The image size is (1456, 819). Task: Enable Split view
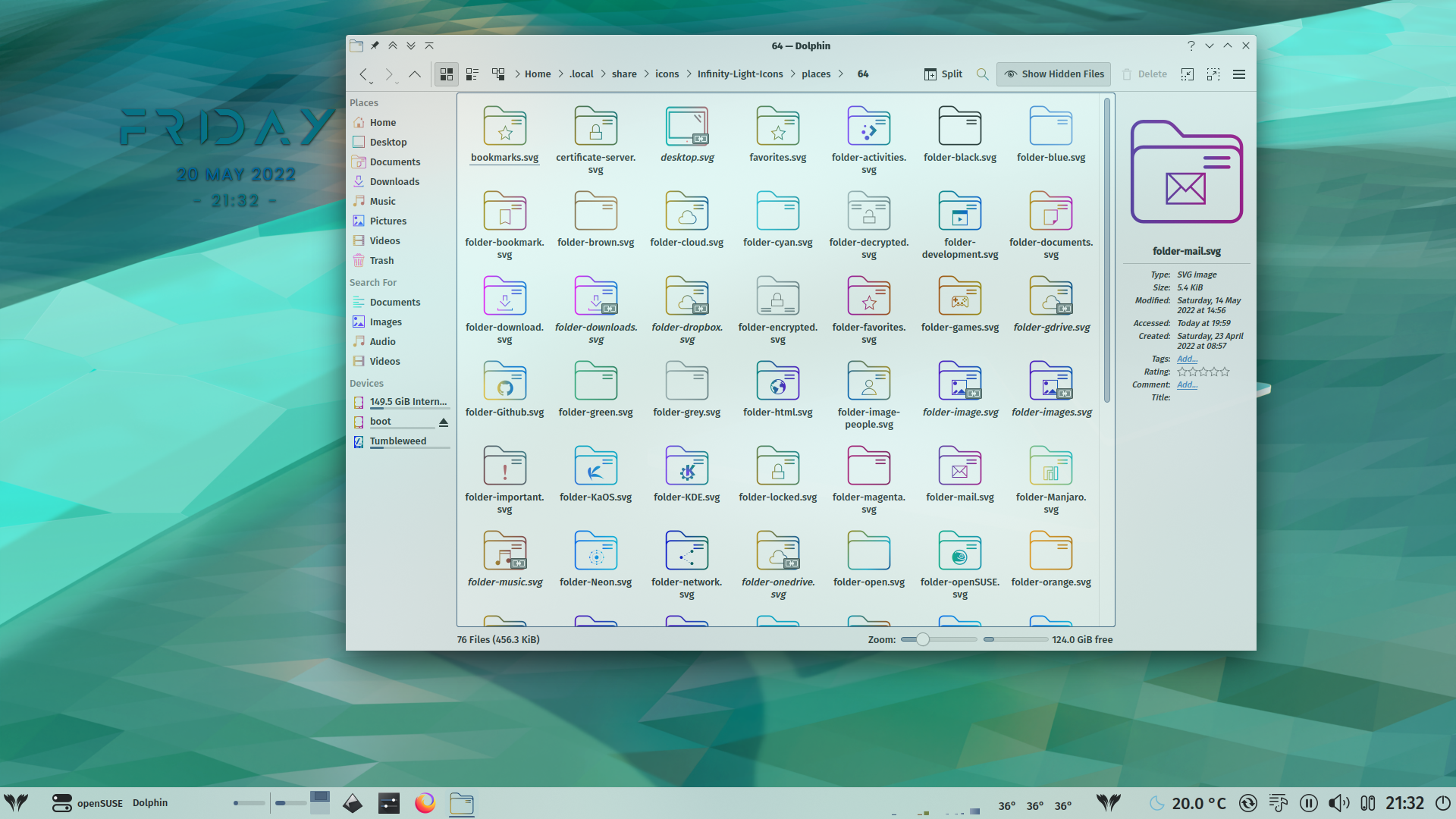coord(943,74)
